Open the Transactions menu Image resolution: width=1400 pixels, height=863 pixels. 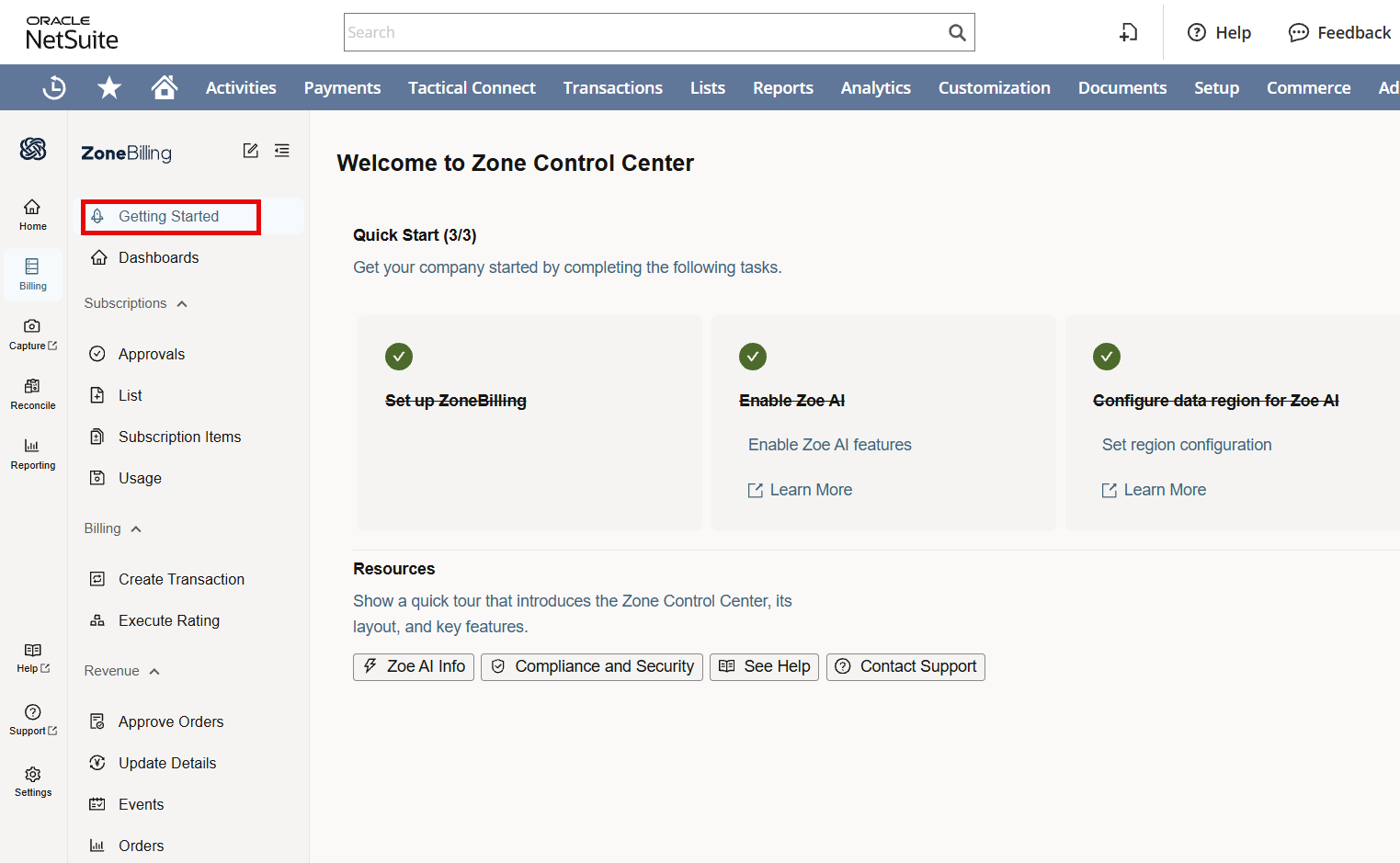tap(613, 87)
